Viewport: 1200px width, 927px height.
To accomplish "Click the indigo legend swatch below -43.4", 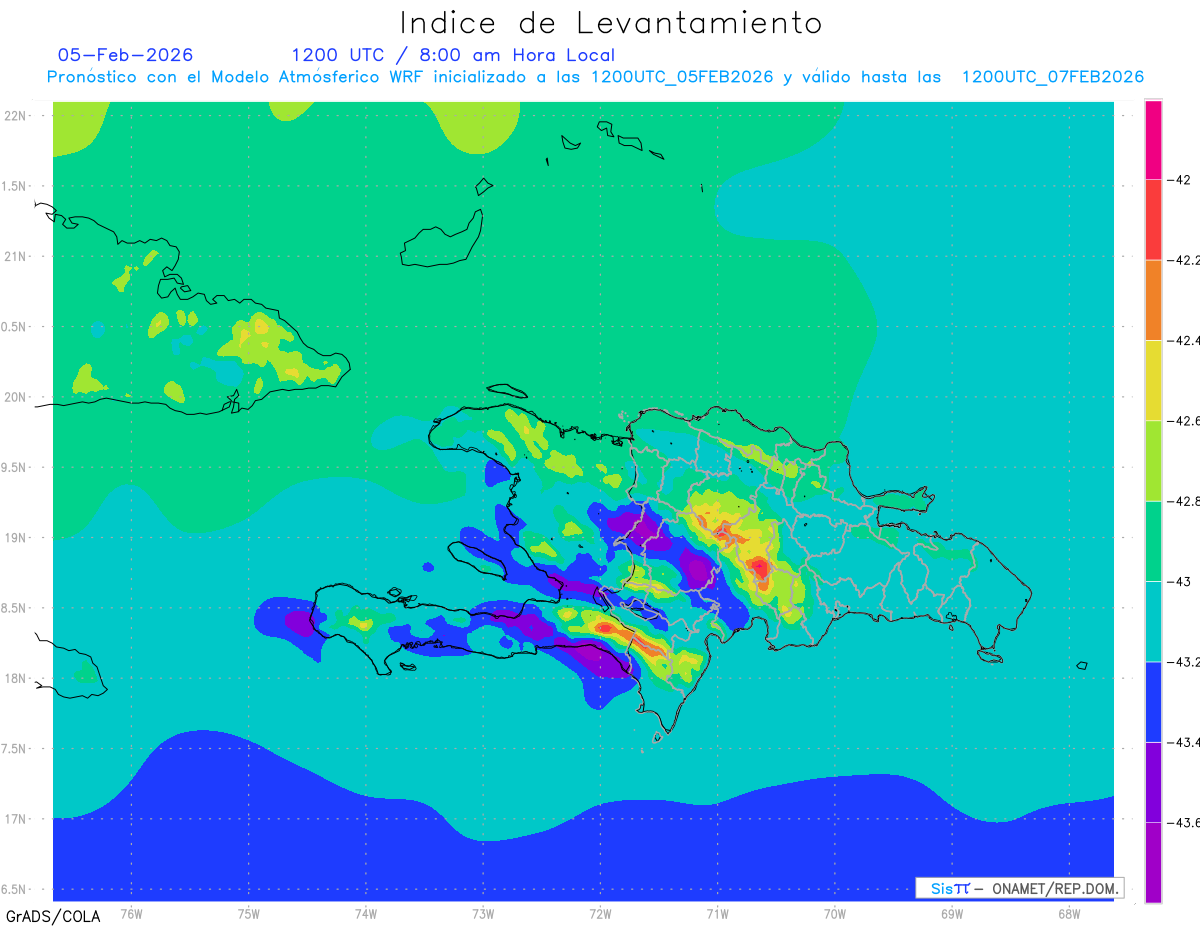I will 1153,782.
